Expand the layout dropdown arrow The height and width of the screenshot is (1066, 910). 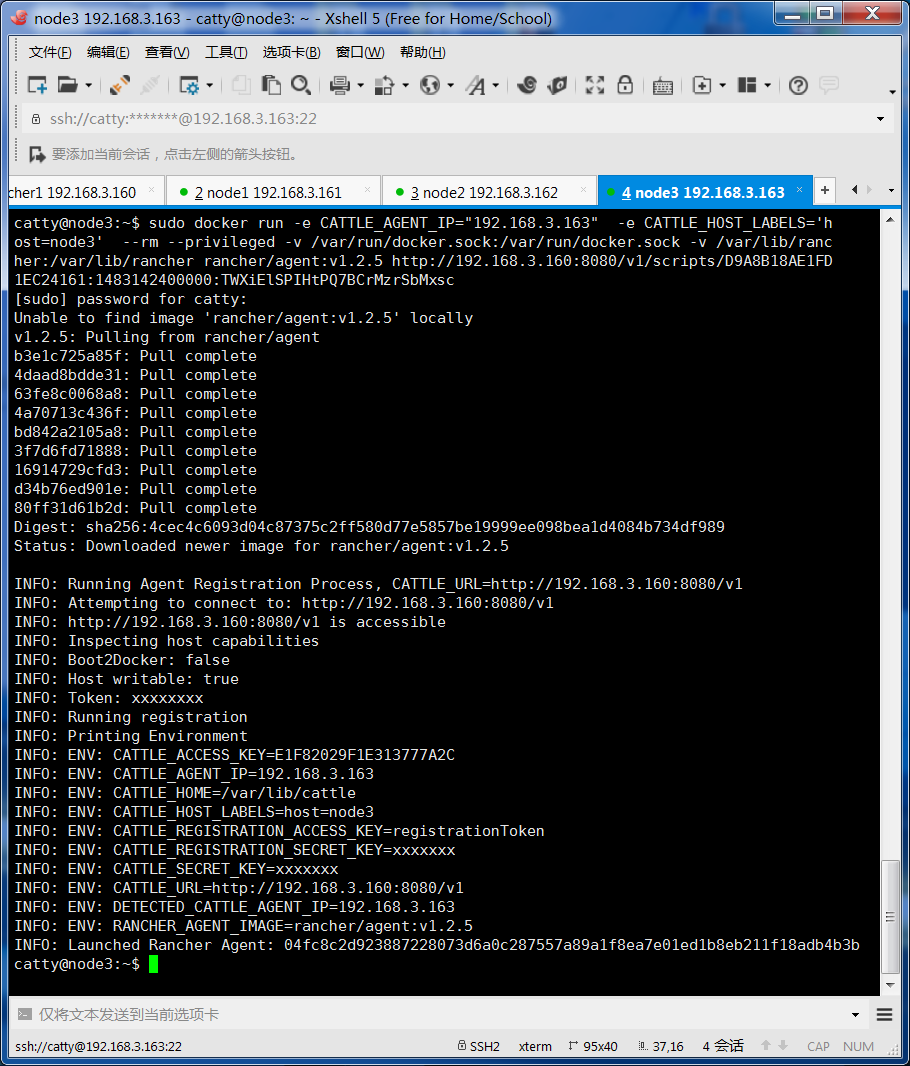[767, 86]
